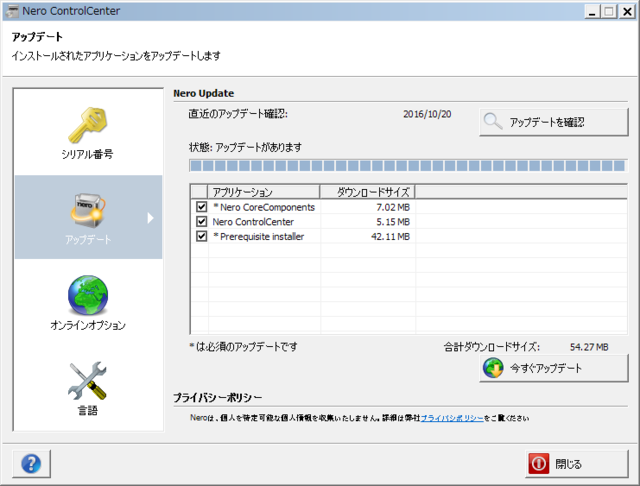Click the 2016/10/20 date value
The height and width of the screenshot is (486, 640).
point(427,114)
